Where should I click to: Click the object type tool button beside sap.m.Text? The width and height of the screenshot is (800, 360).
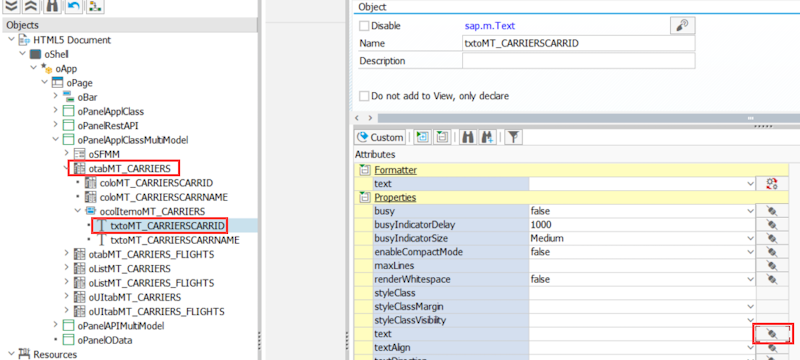pos(682,25)
